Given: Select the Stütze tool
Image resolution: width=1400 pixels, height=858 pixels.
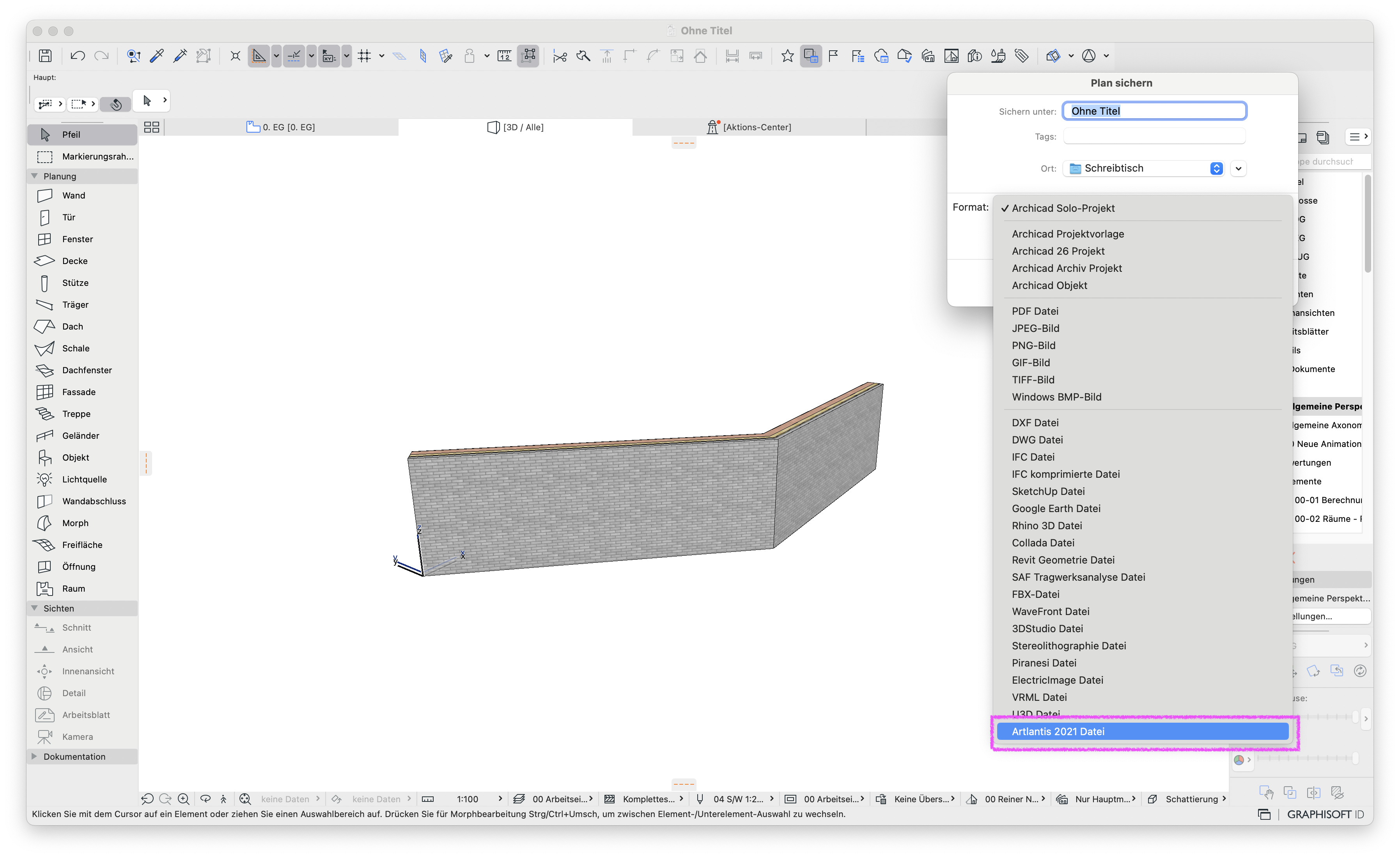Looking at the screenshot, I should pyautogui.click(x=82, y=283).
